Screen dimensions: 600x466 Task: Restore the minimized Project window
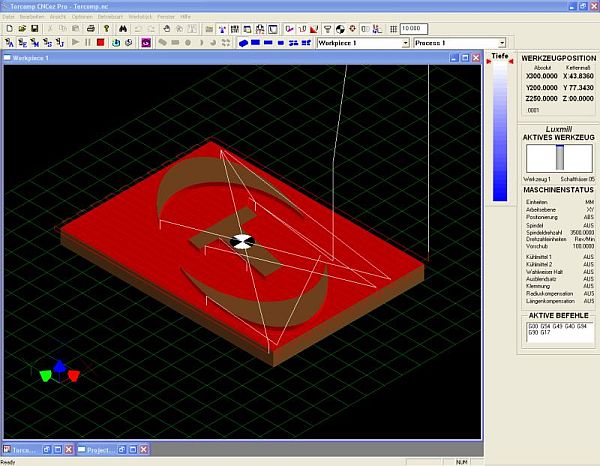pyautogui.click(x=101, y=450)
